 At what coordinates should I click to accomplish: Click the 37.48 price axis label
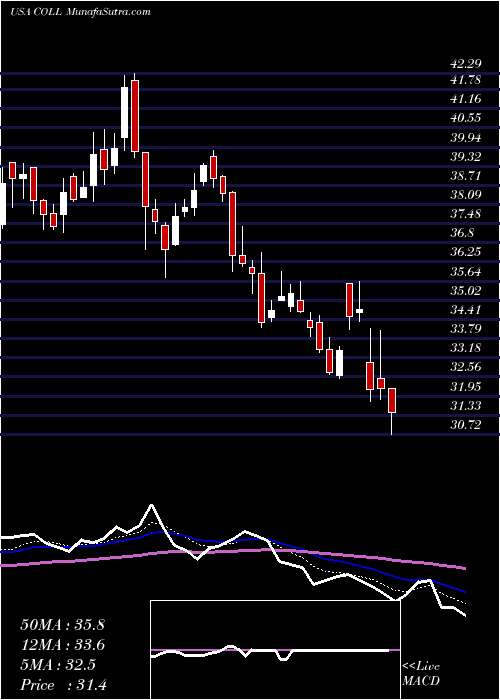coord(466,214)
